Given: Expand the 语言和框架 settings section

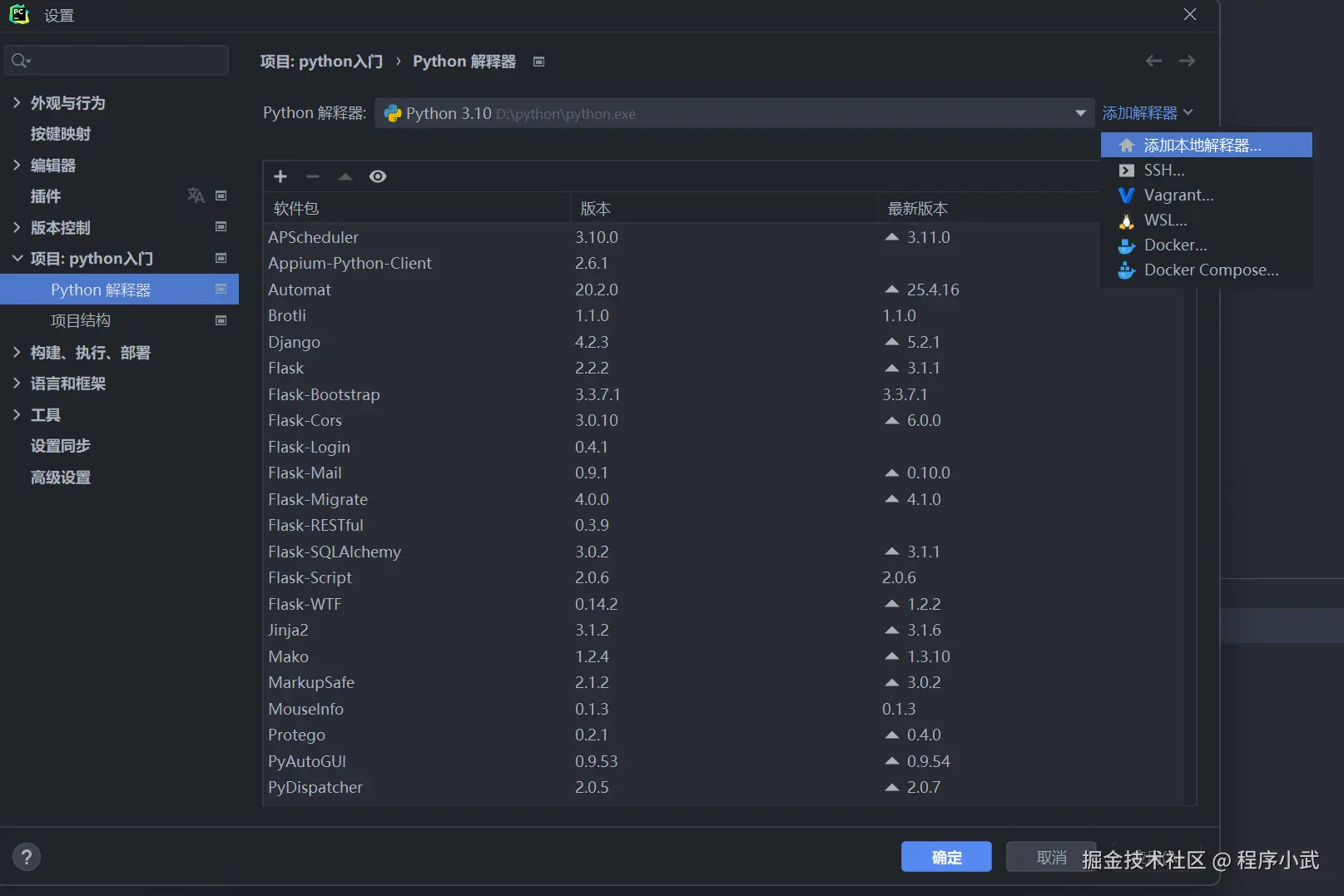Looking at the screenshot, I should 17,383.
